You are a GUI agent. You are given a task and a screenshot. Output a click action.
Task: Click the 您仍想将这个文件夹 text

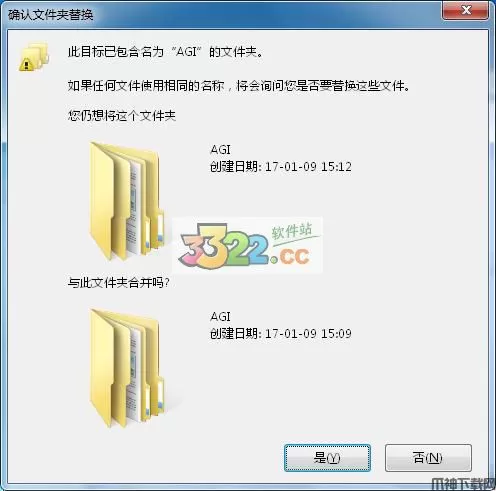(x=122, y=116)
